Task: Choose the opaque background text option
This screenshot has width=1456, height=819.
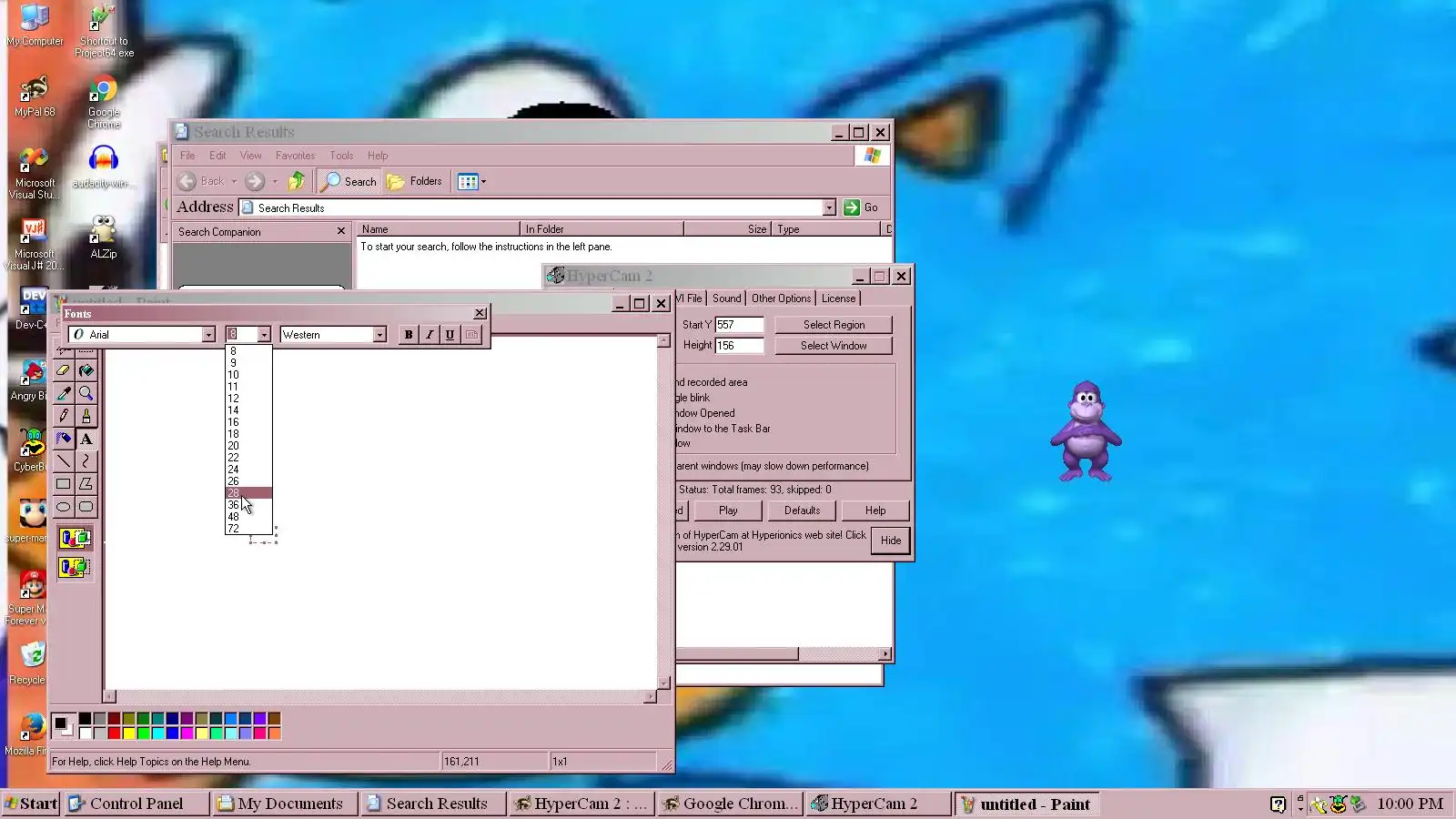Action: point(75,539)
